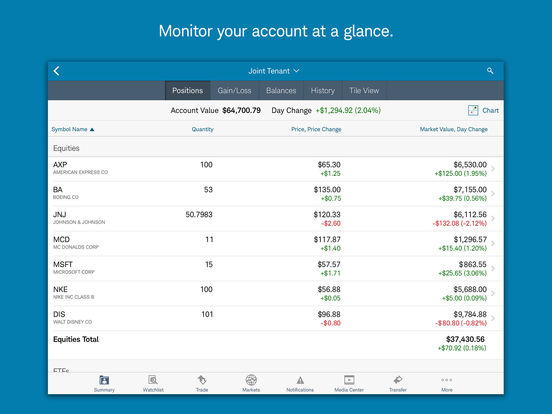Click JNJ market value $6,112.56

[x=470, y=214]
